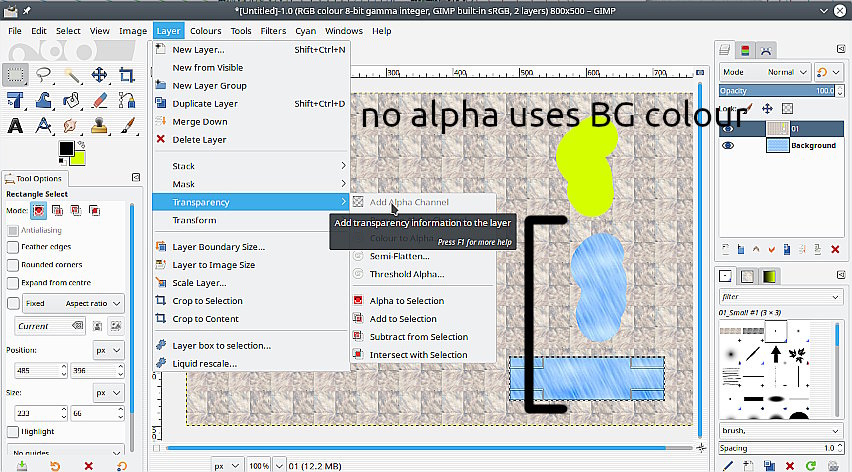Set selection mode to Intersect
Screen dimensions: 852x472
click(x=94, y=210)
